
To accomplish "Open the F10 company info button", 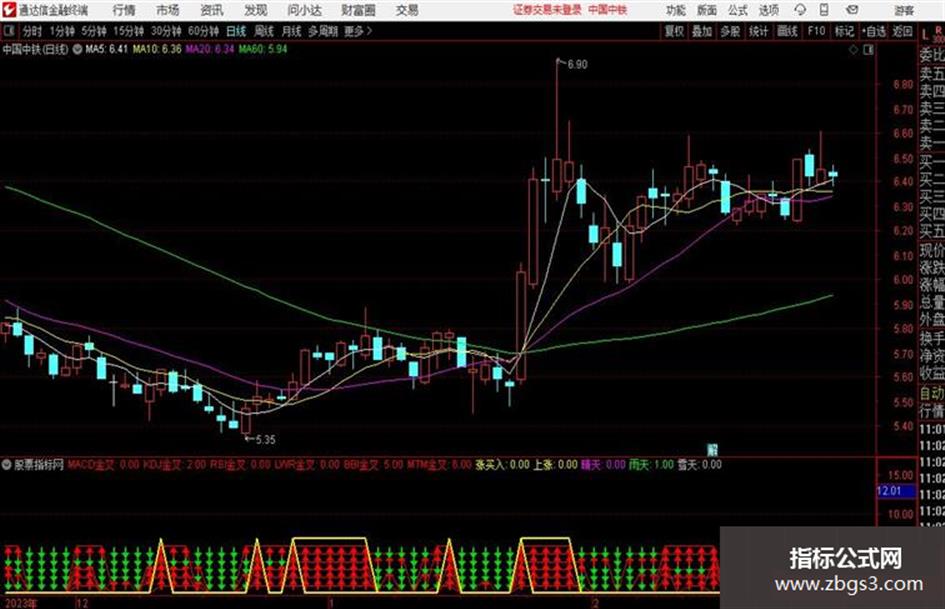I will pos(816,31).
